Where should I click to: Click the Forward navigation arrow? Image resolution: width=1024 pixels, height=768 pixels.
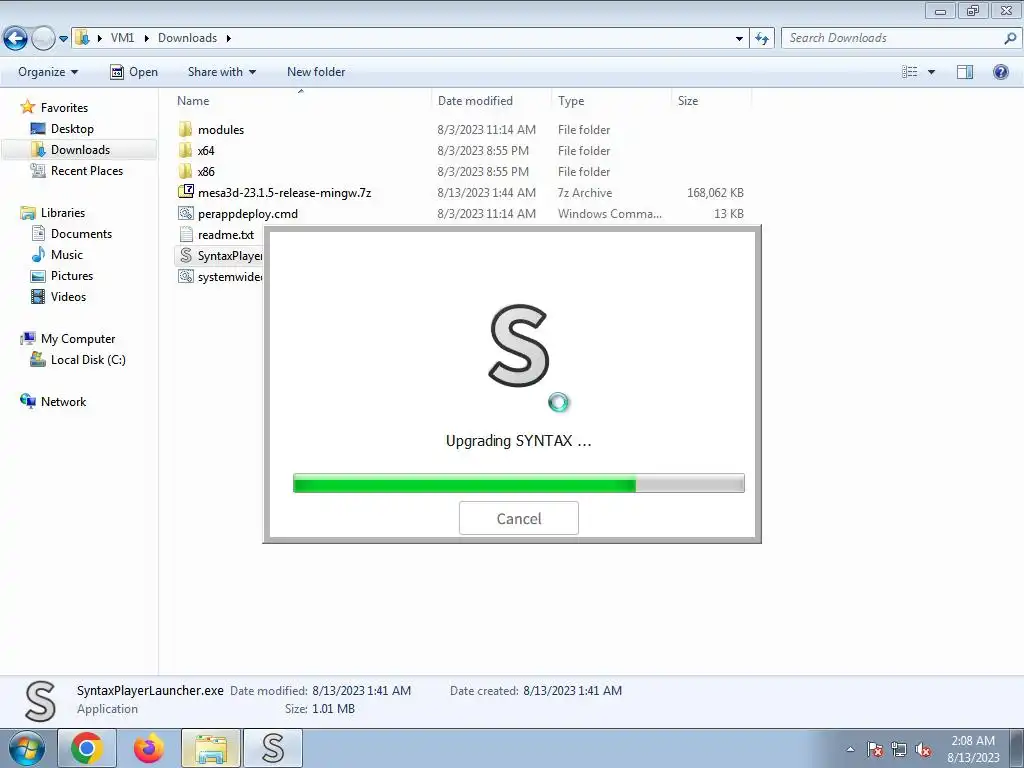point(43,39)
